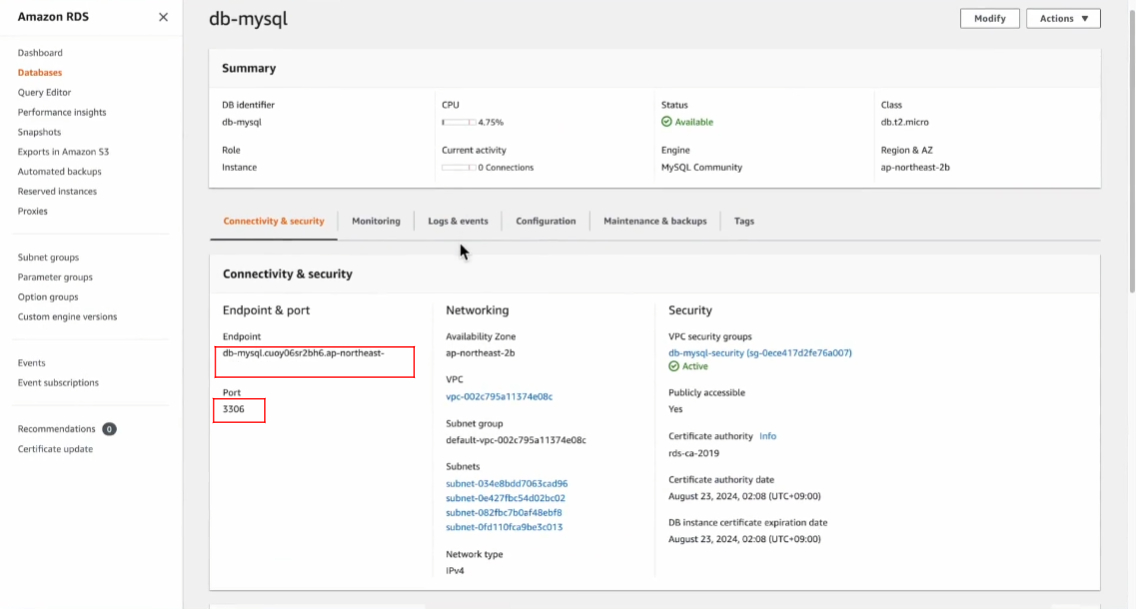Open subnet-082fbc7b0af48ebf8 link
The width and height of the screenshot is (1136, 609).
504,513
